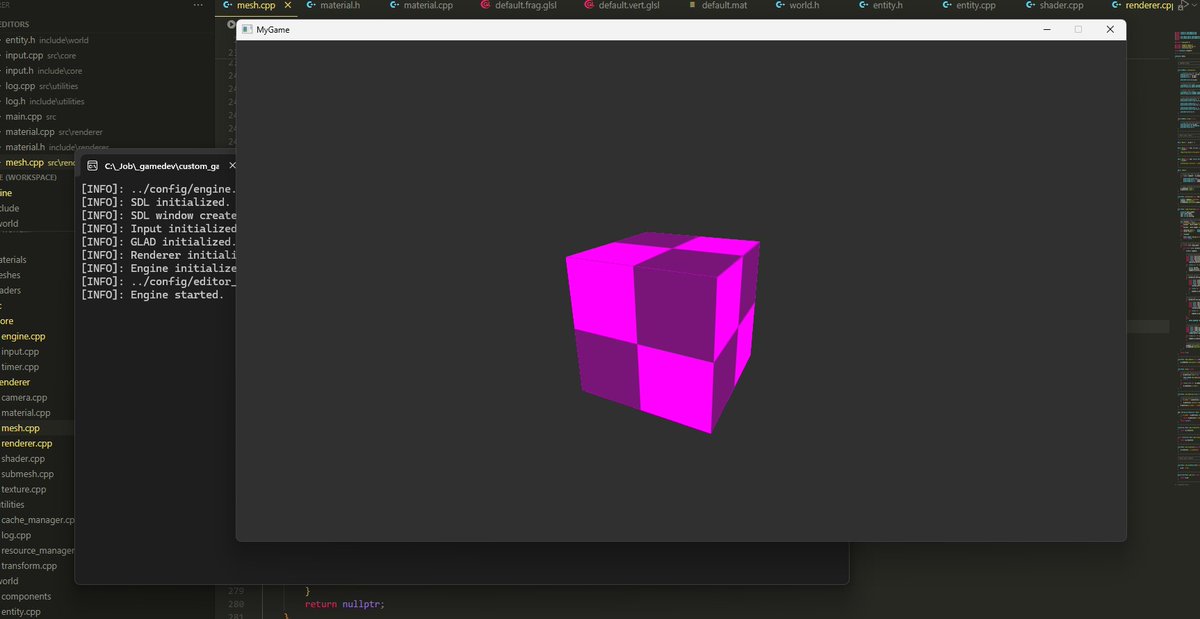This screenshot has height=619, width=1200.
Task: Expand the shaders folder
Action: pos(10,291)
